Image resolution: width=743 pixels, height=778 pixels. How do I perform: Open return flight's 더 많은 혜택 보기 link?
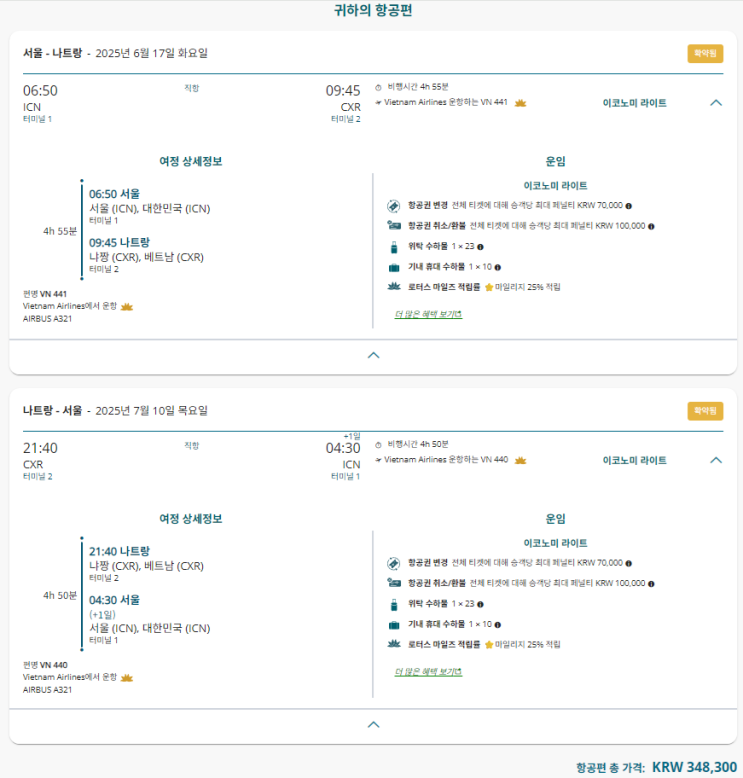click(428, 672)
